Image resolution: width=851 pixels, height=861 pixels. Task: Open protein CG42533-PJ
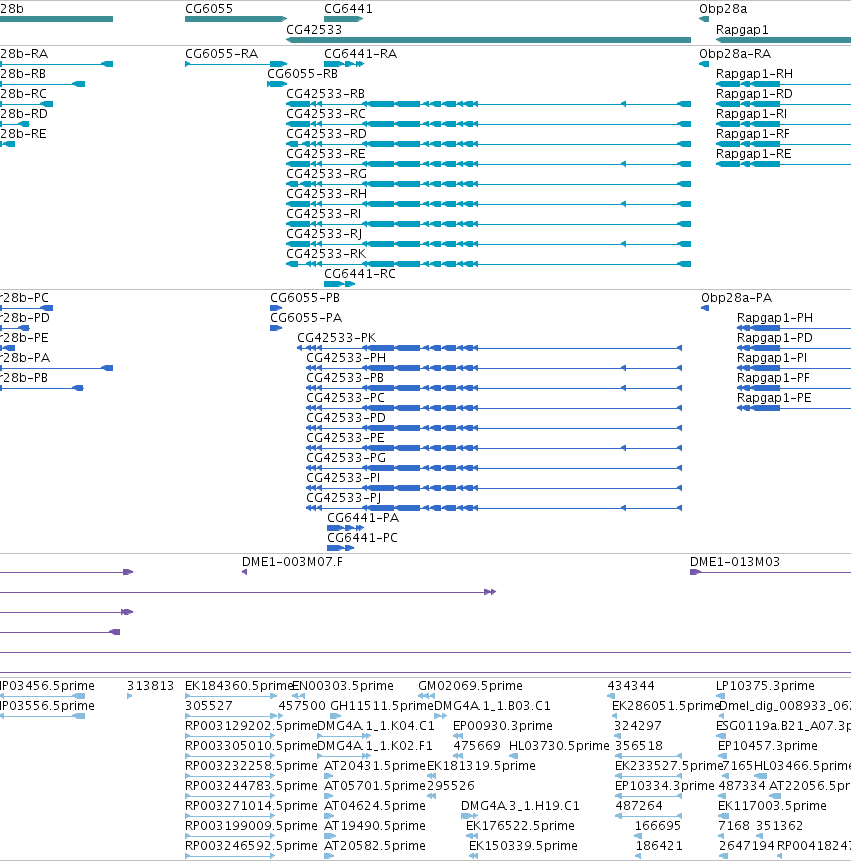click(x=343, y=497)
